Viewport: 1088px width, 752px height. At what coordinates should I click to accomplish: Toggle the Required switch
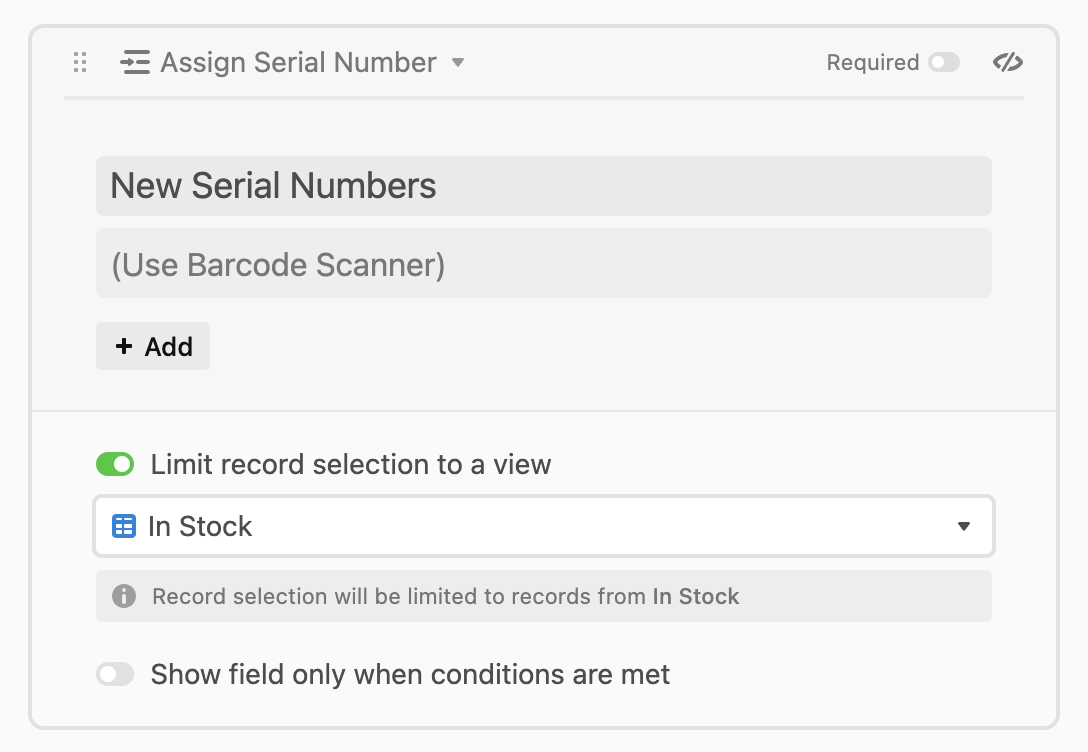[944, 62]
